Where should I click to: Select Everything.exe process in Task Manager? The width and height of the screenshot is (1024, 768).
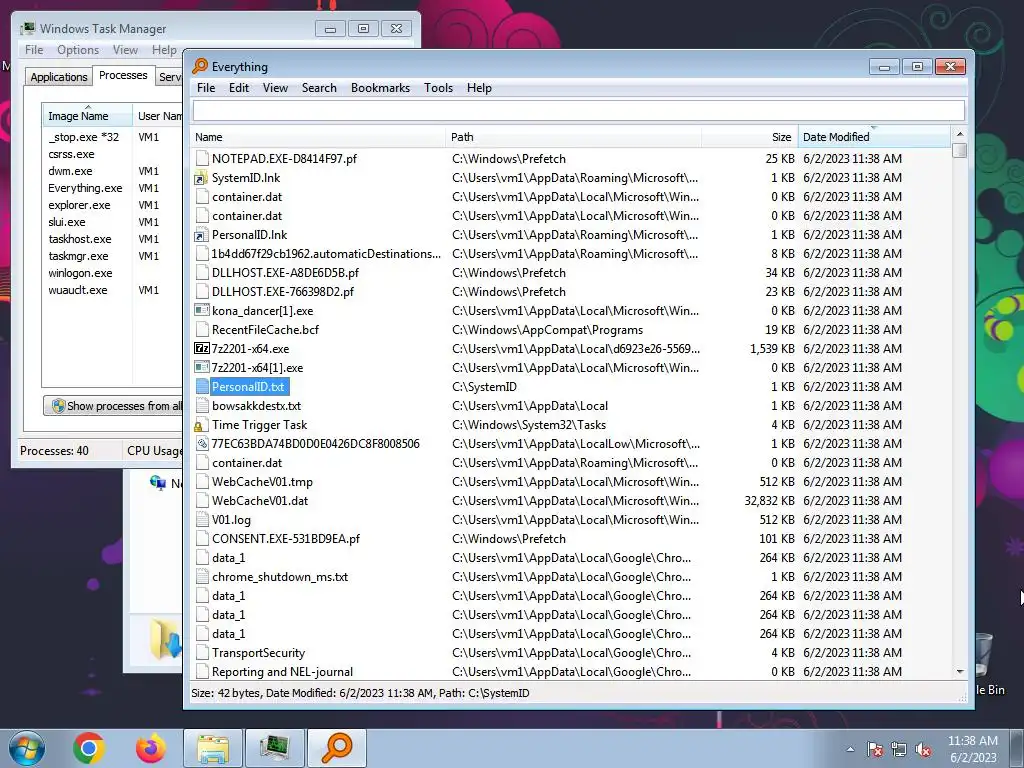click(85, 188)
